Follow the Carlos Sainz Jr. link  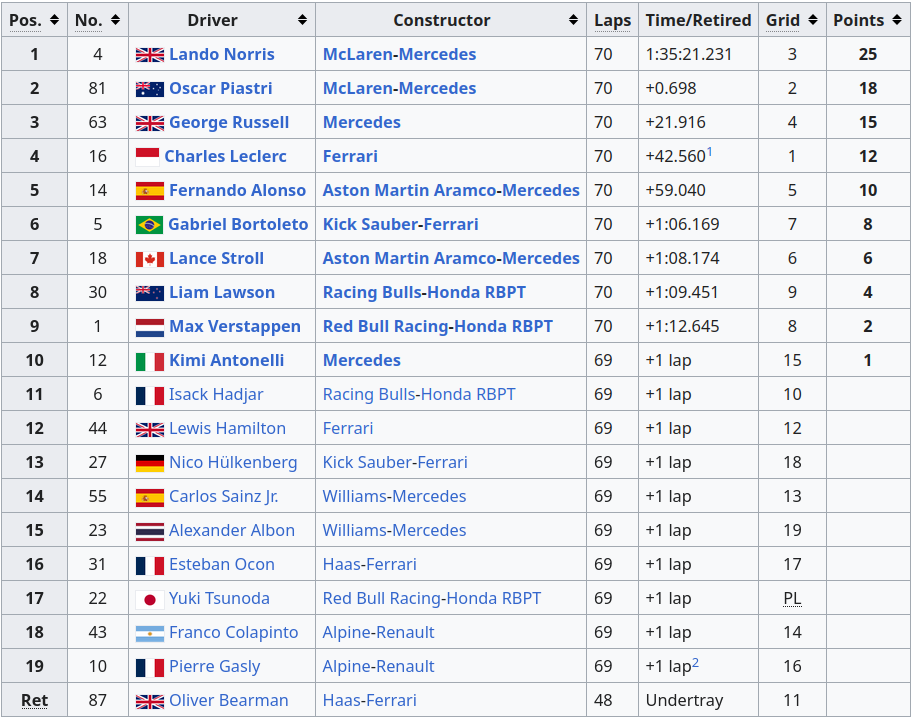click(x=224, y=496)
